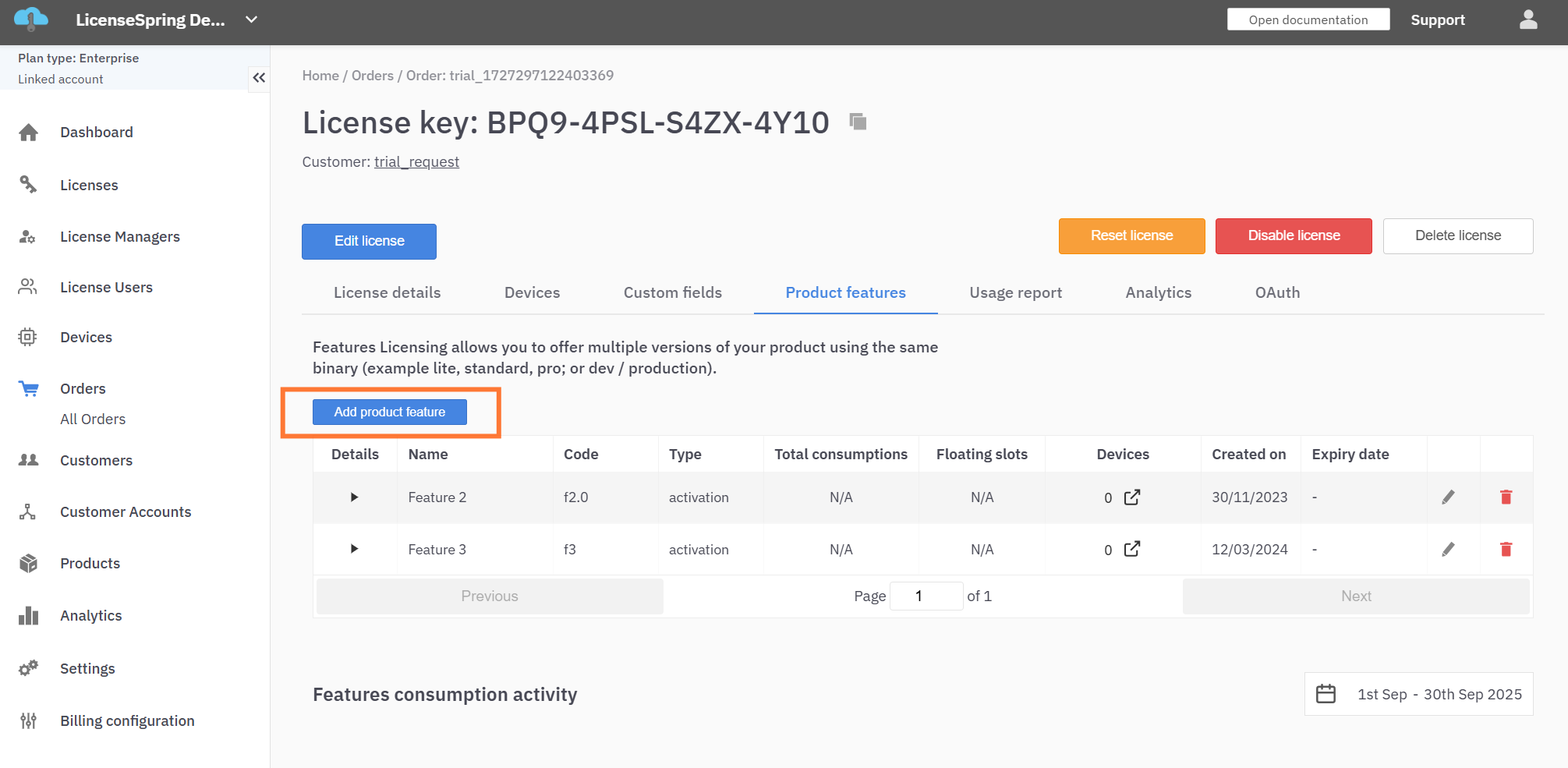This screenshot has height=768, width=1568.
Task: Delete Feature 3 using the red trash icon
Action: coord(1506,550)
